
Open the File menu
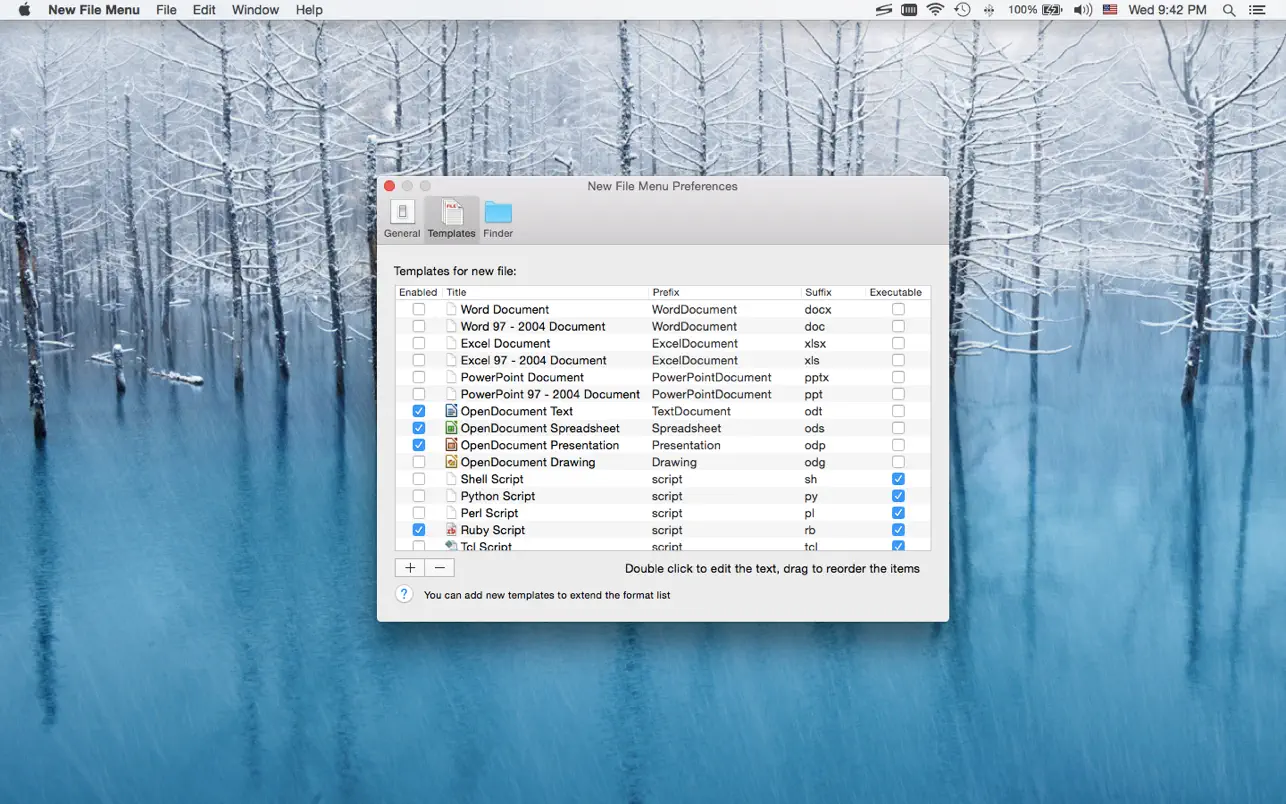click(x=166, y=10)
